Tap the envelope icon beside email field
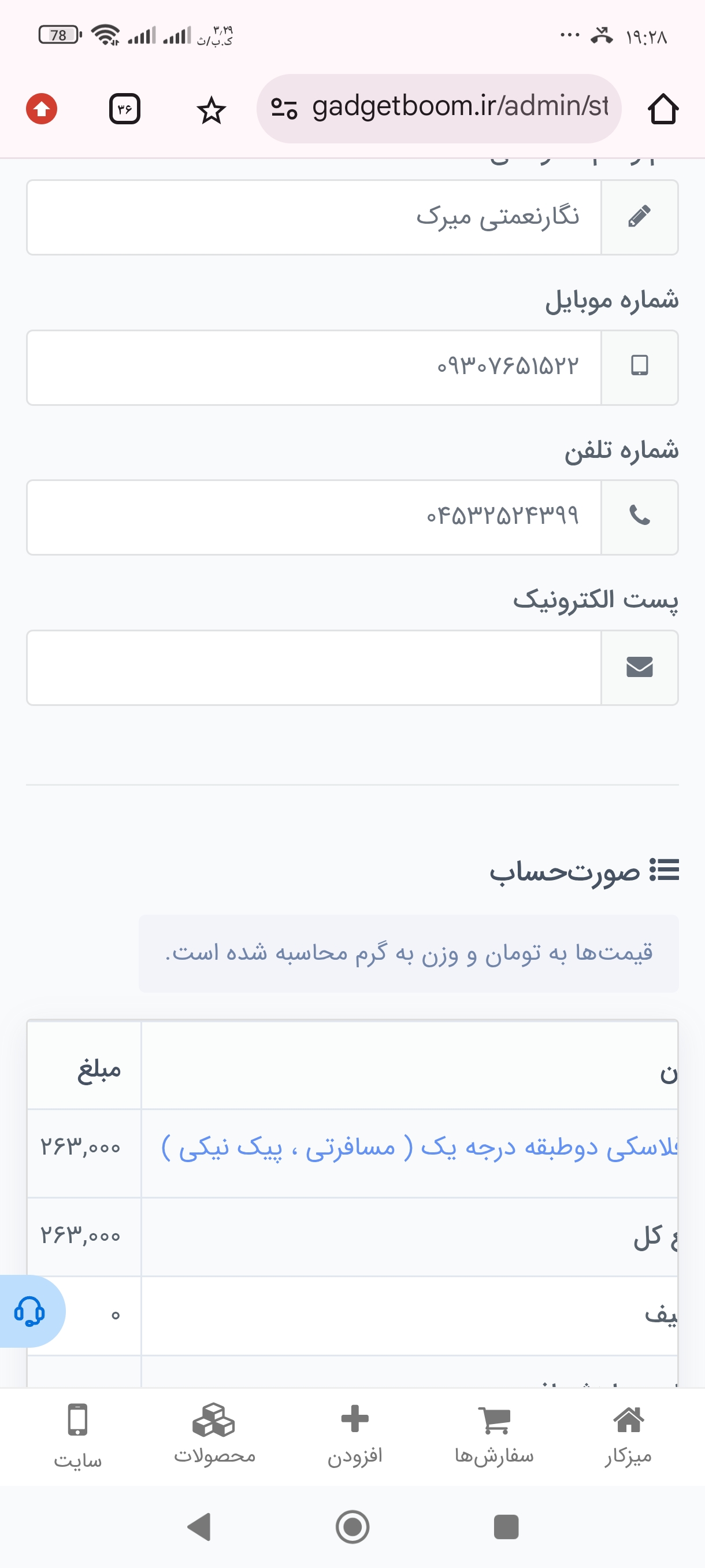Screen dimensions: 705x1568 (x=639, y=668)
